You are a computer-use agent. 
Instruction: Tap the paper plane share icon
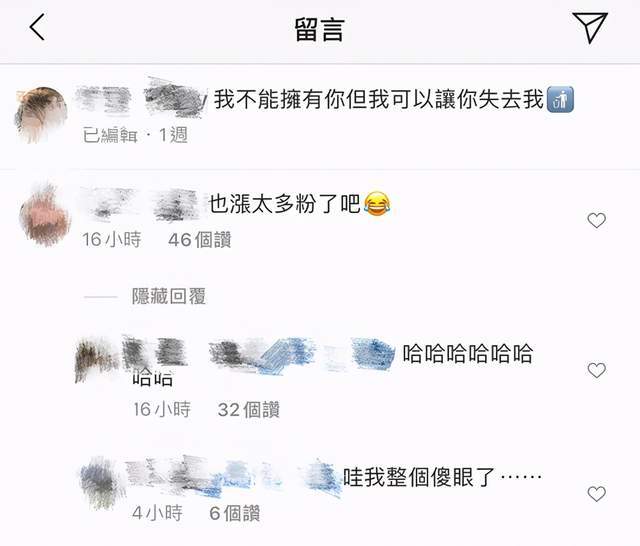(590, 27)
